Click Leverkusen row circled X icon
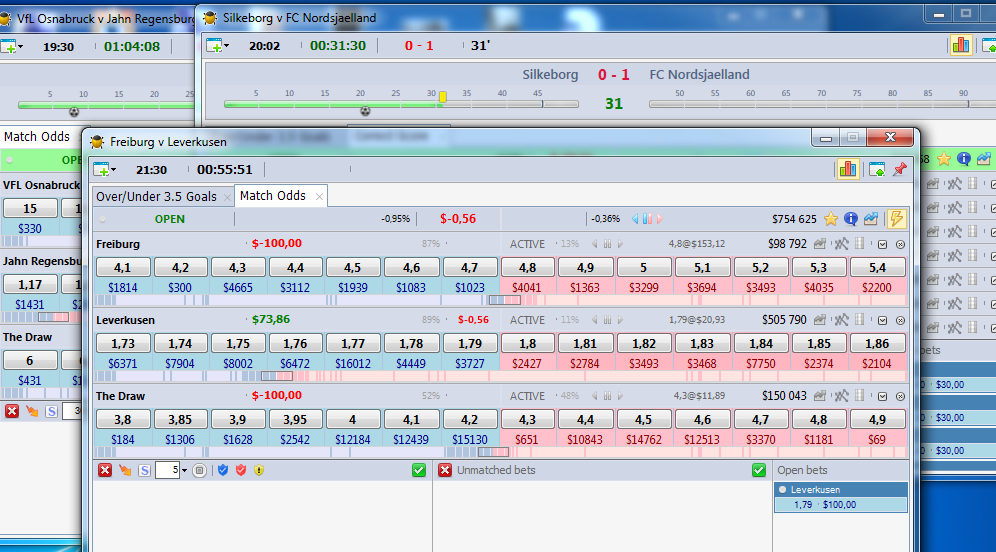 900,320
